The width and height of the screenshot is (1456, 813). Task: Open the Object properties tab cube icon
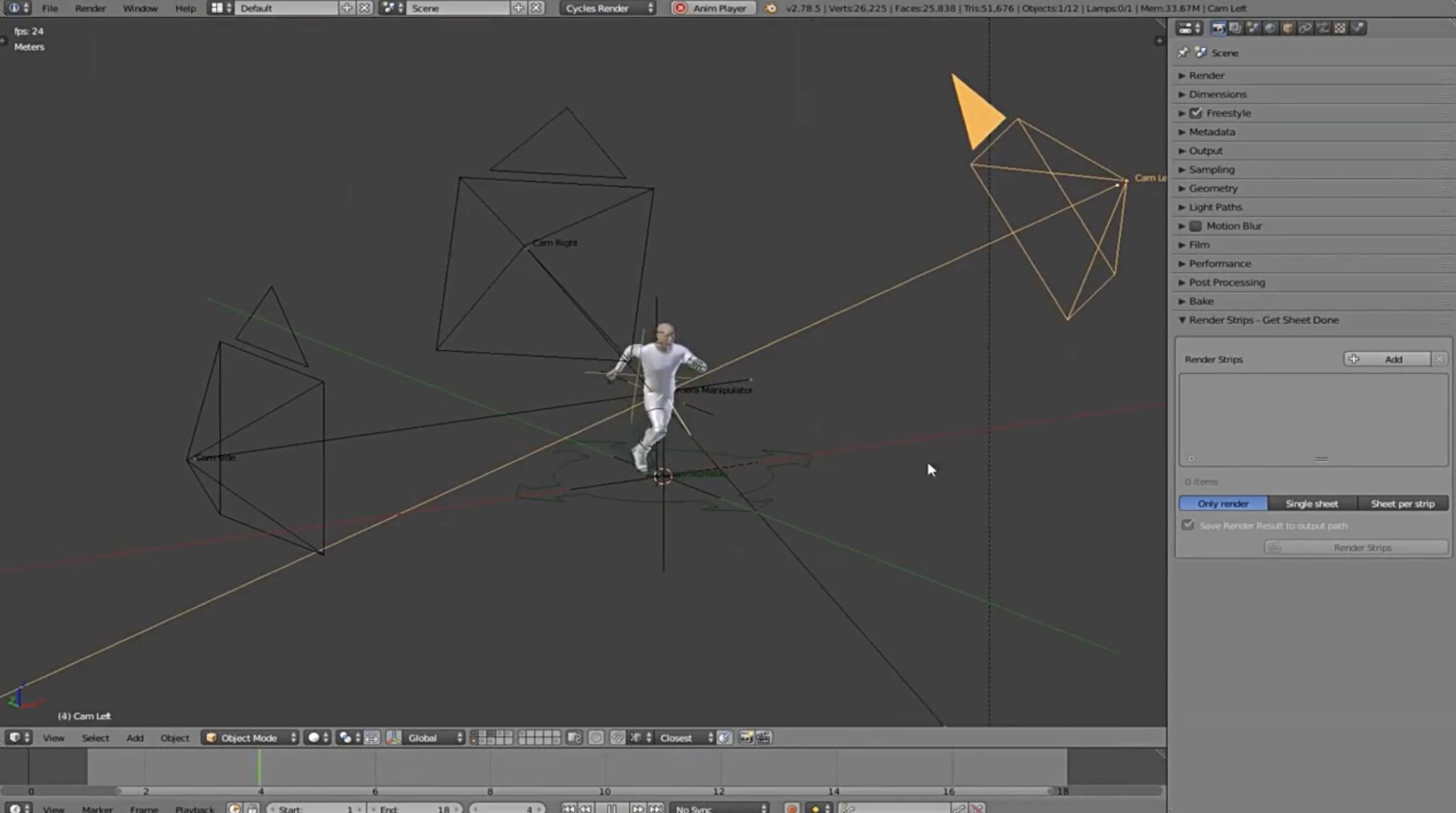click(x=1287, y=28)
